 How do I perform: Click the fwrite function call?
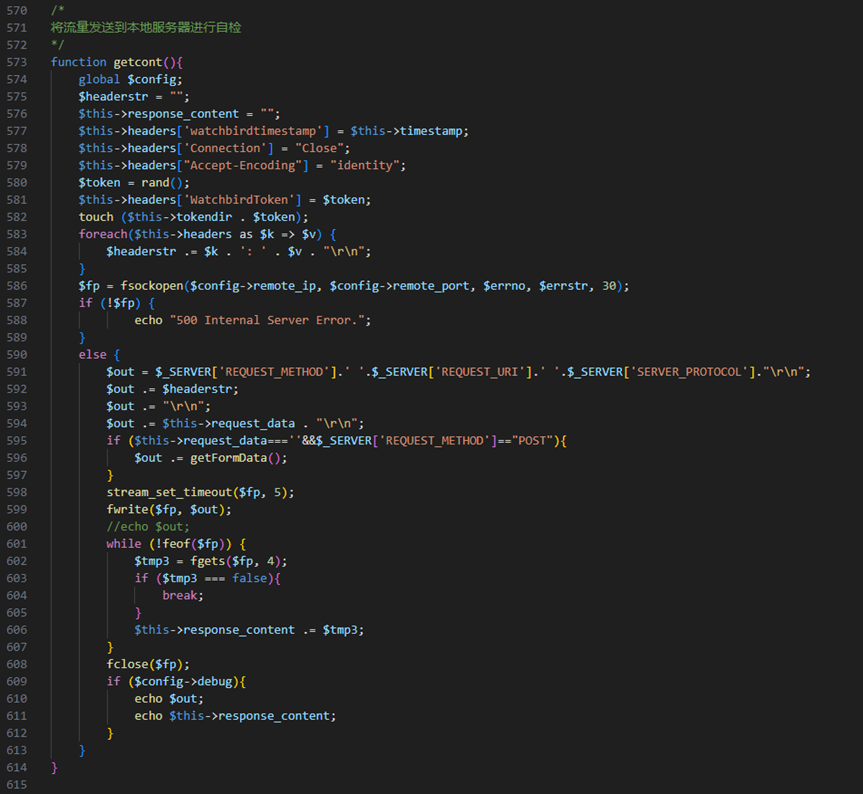tap(127, 509)
